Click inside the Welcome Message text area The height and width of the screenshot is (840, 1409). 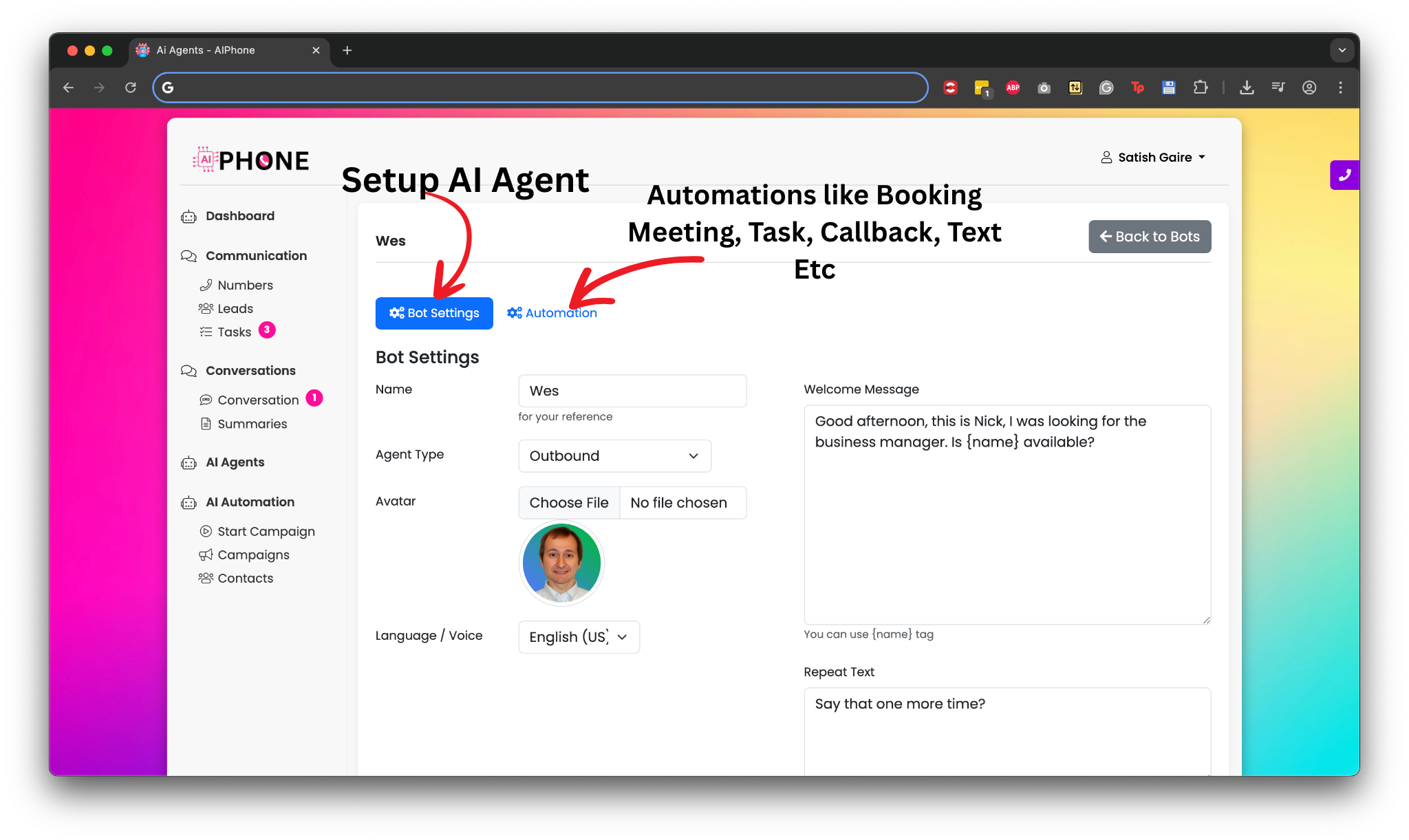point(1007,515)
